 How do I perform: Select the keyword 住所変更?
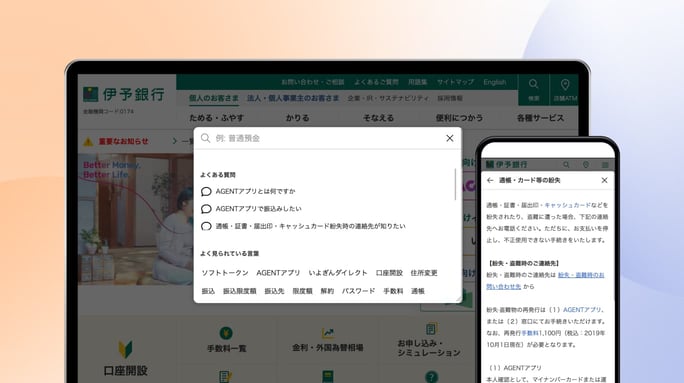pyautogui.click(x=424, y=273)
